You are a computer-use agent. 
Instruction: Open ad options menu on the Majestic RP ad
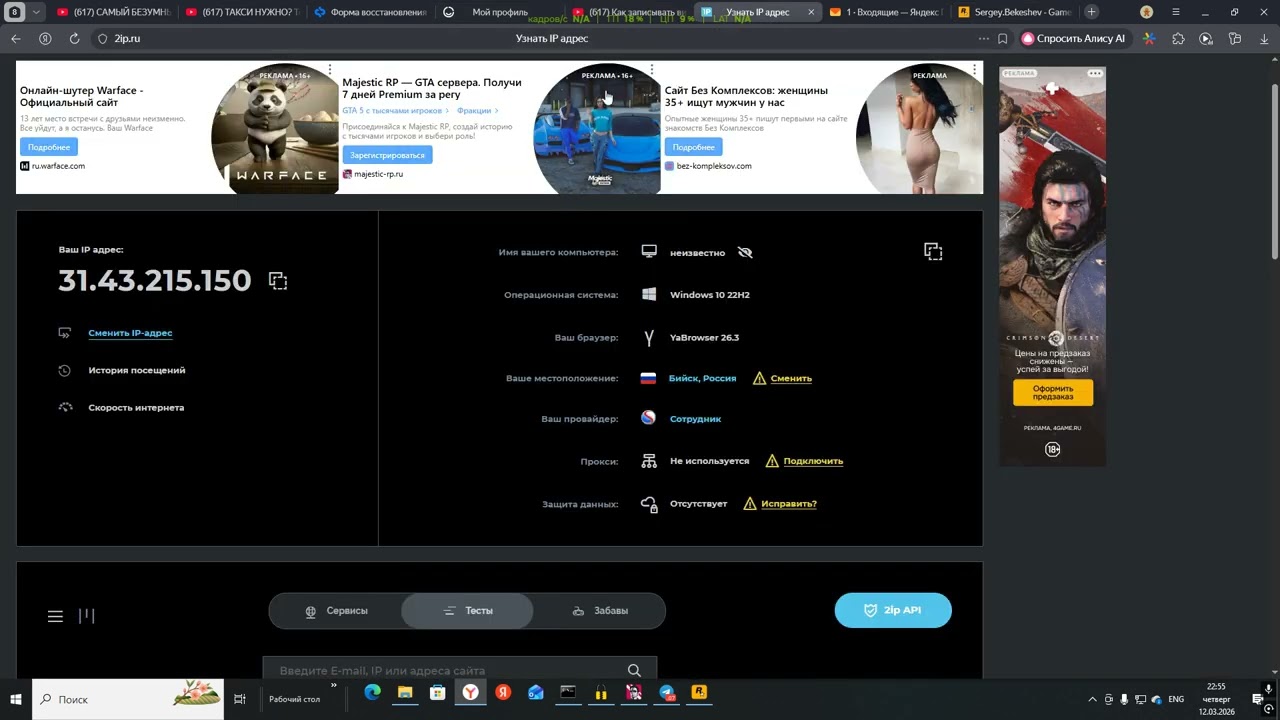[x=652, y=70]
